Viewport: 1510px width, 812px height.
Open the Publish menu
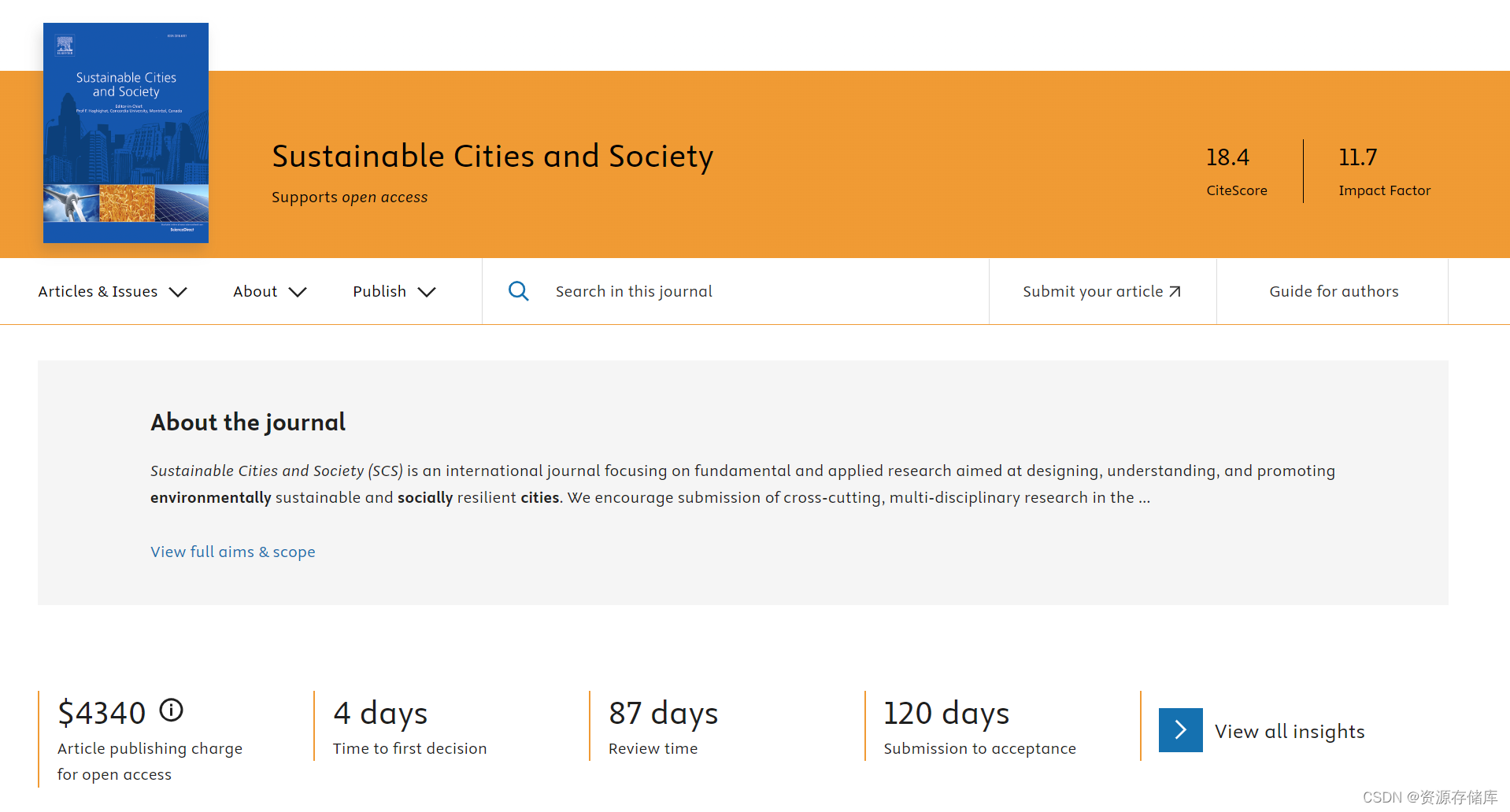coord(394,292)
